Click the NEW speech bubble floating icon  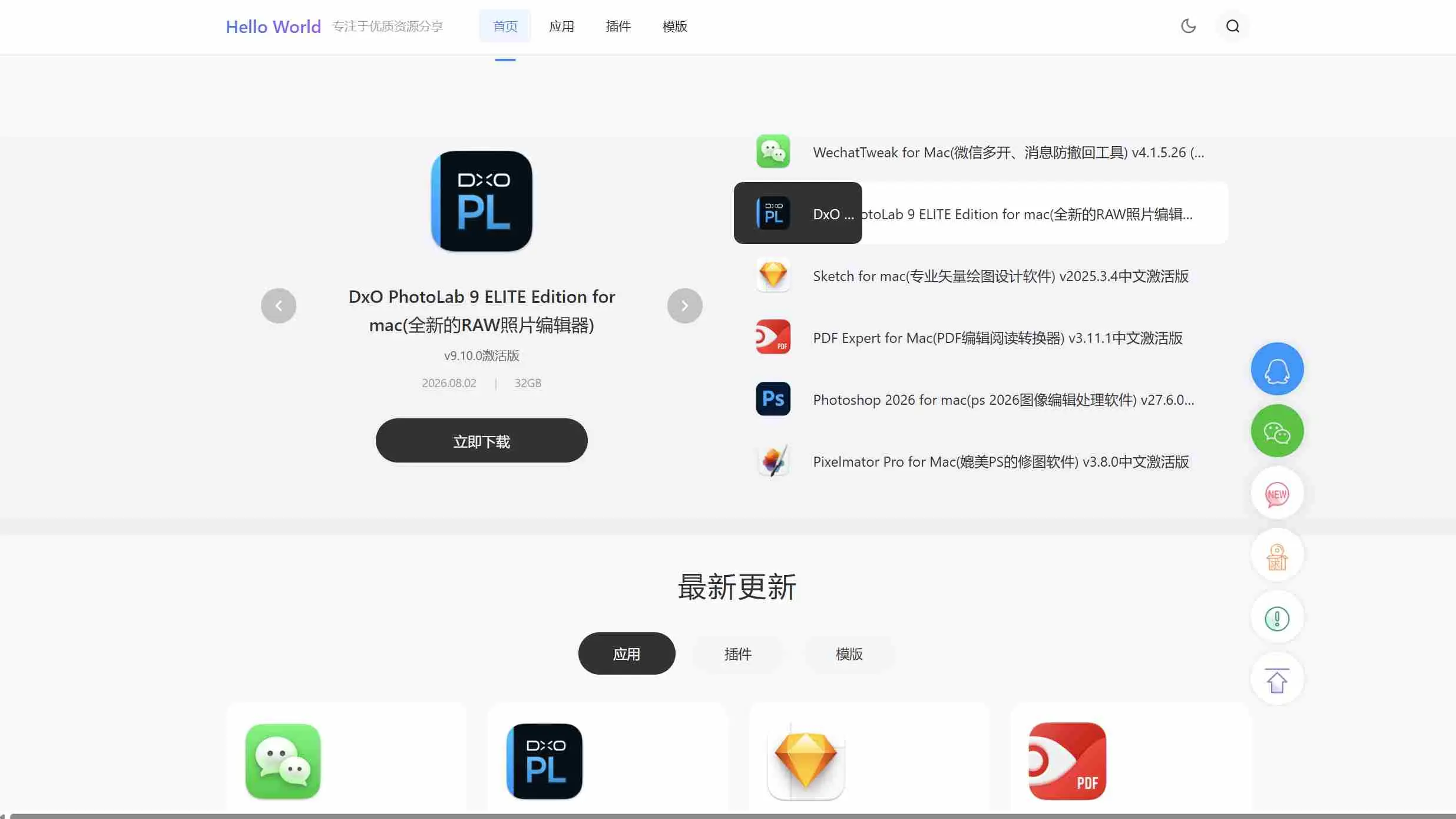tap(1277, 493)
